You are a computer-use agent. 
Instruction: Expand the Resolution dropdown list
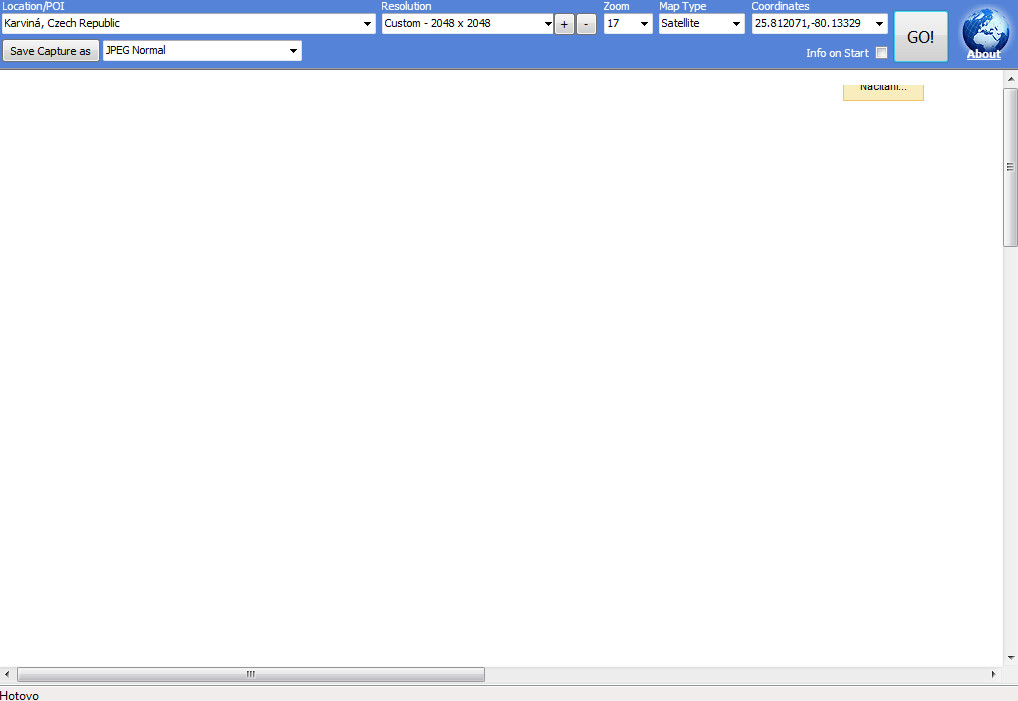coord(547,24)
